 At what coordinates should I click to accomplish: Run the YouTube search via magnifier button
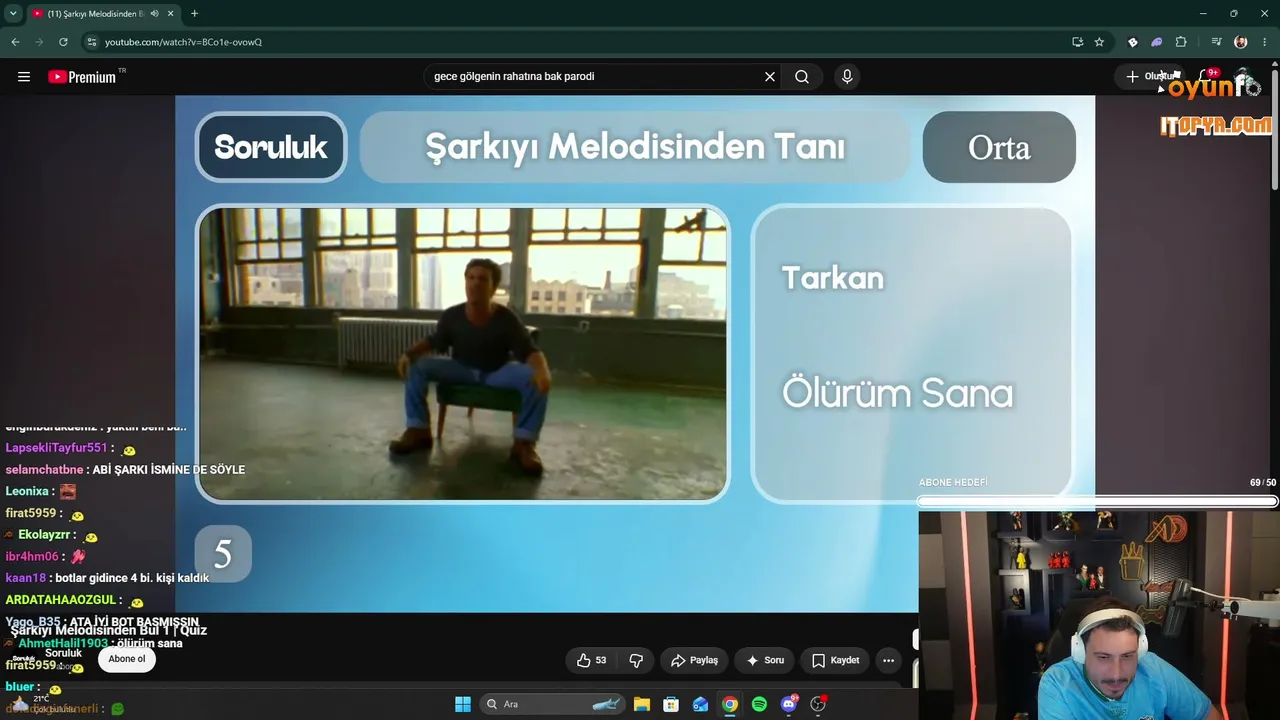point(802,77)
